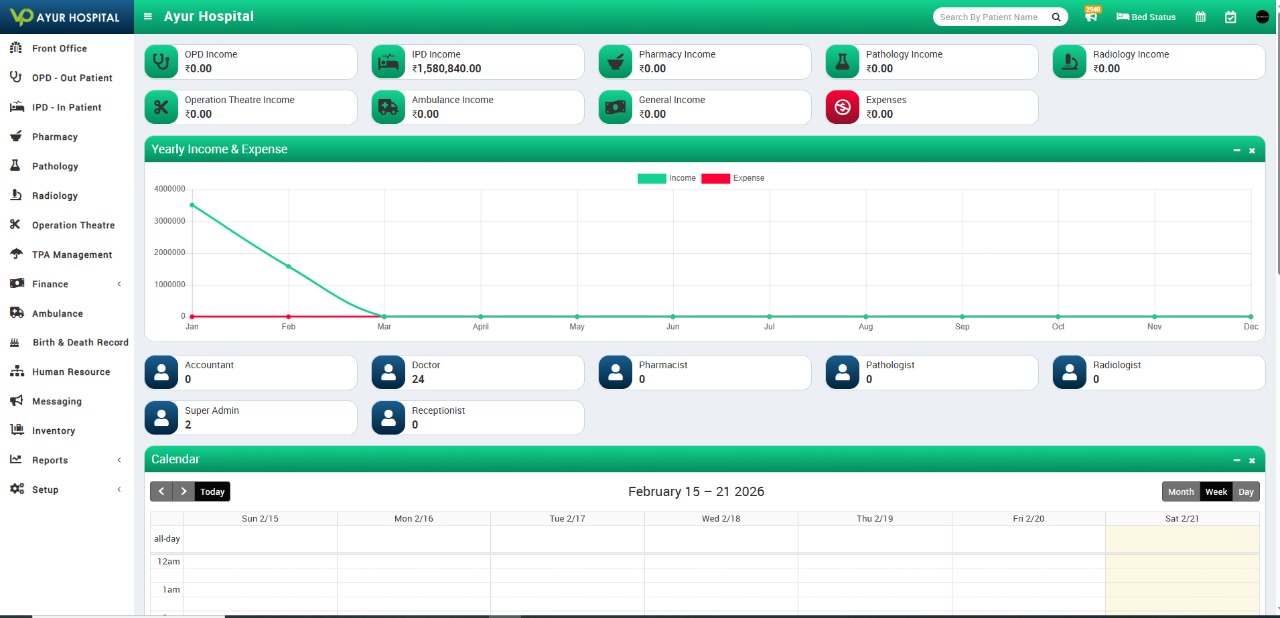Toggle the sidebar with the hamburger icon
Image resolution: width=1280 pixels, height=618 pixels.
[146, 16]
